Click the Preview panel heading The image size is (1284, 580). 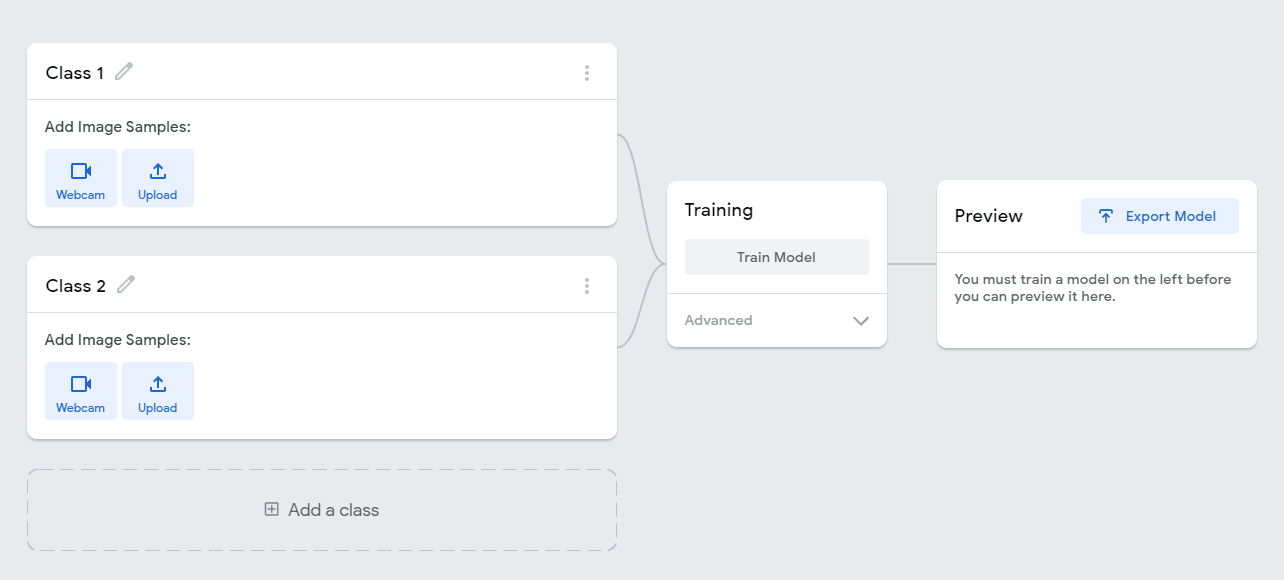tap(989, 216)
